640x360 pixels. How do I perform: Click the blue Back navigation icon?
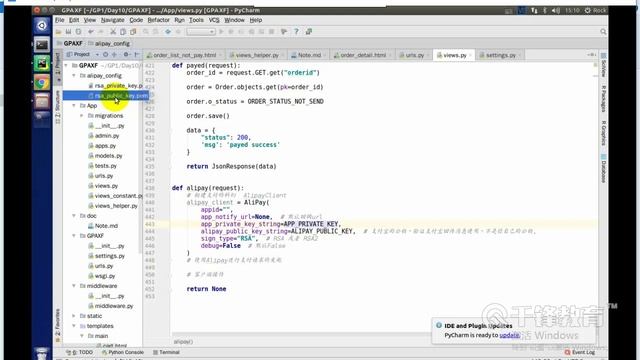click(x=168, y=32)
